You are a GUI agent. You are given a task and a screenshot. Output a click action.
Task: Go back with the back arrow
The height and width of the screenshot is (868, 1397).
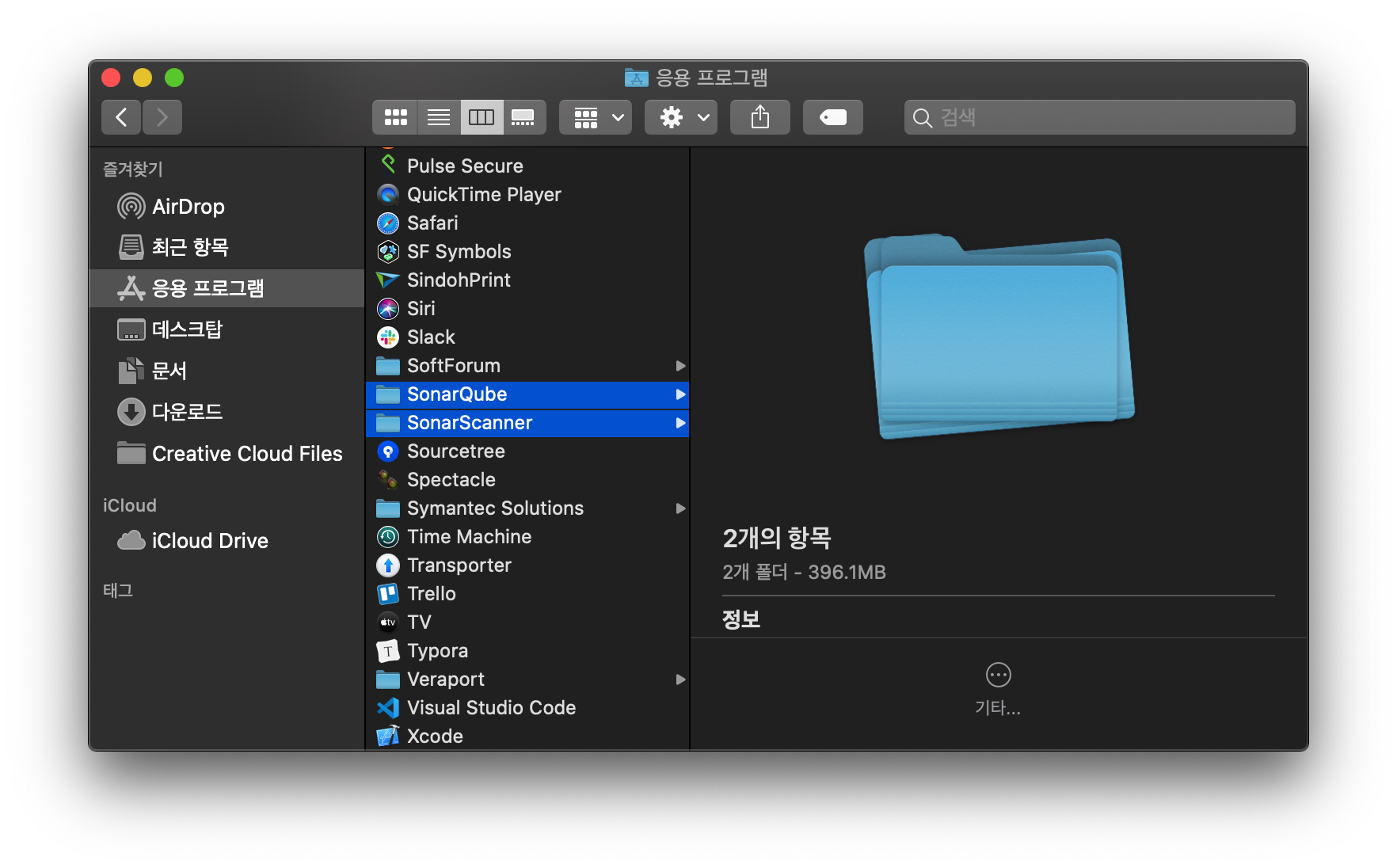(121, 117)
